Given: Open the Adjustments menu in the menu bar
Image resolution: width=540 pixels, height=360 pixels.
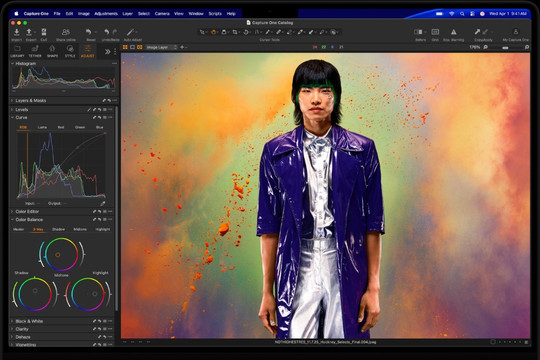Looking at the screenshot, I should tap(106, 14).
